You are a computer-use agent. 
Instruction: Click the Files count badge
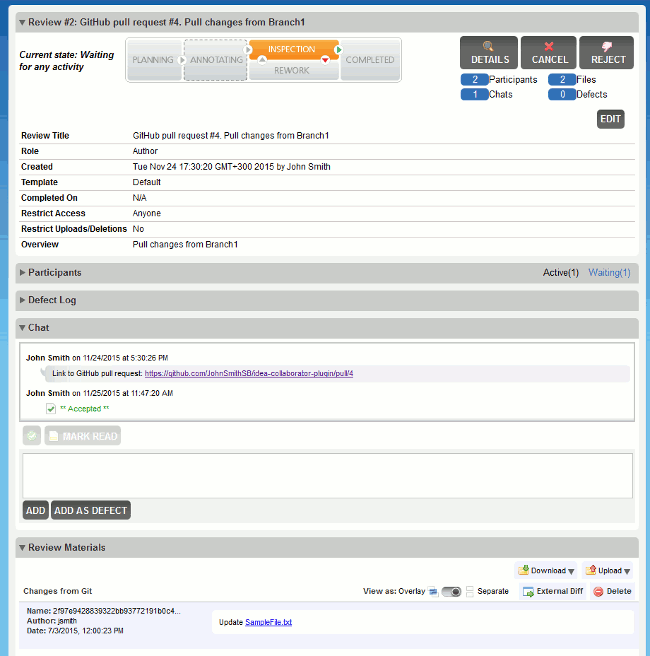point(562,79)
